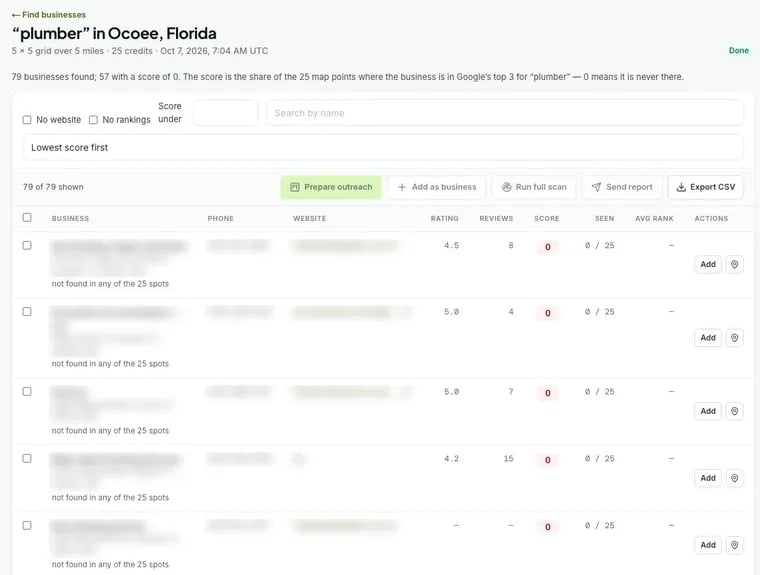This screenshot has width=760, height=575.
Task: Click the Send report button
Action: click(622, 187)
